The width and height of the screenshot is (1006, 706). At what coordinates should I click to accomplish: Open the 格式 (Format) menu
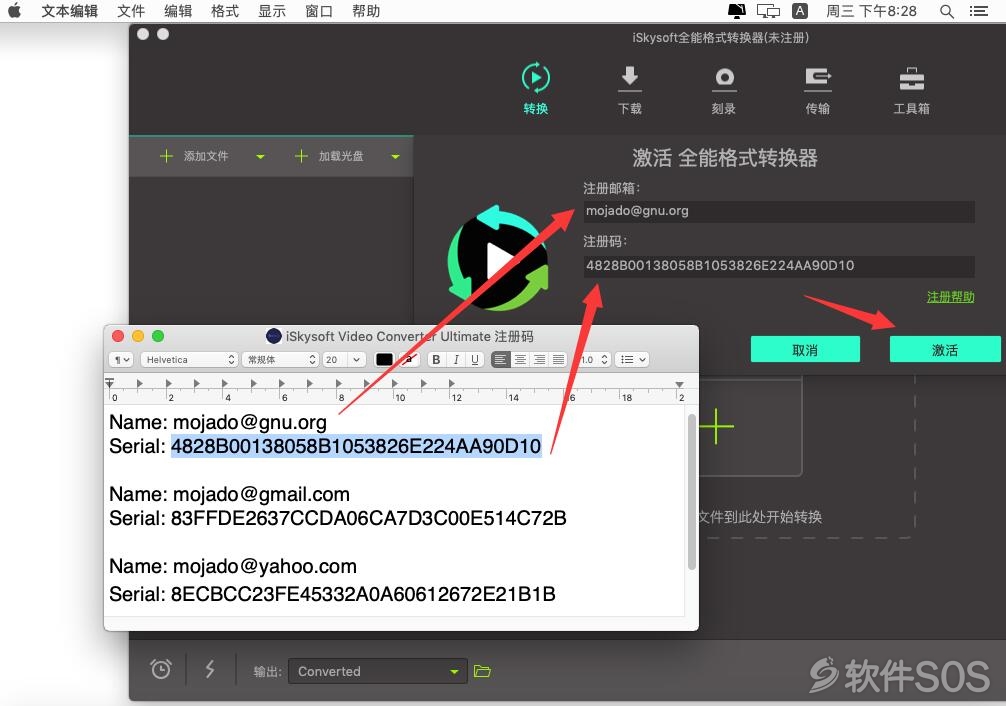point(225,11)
